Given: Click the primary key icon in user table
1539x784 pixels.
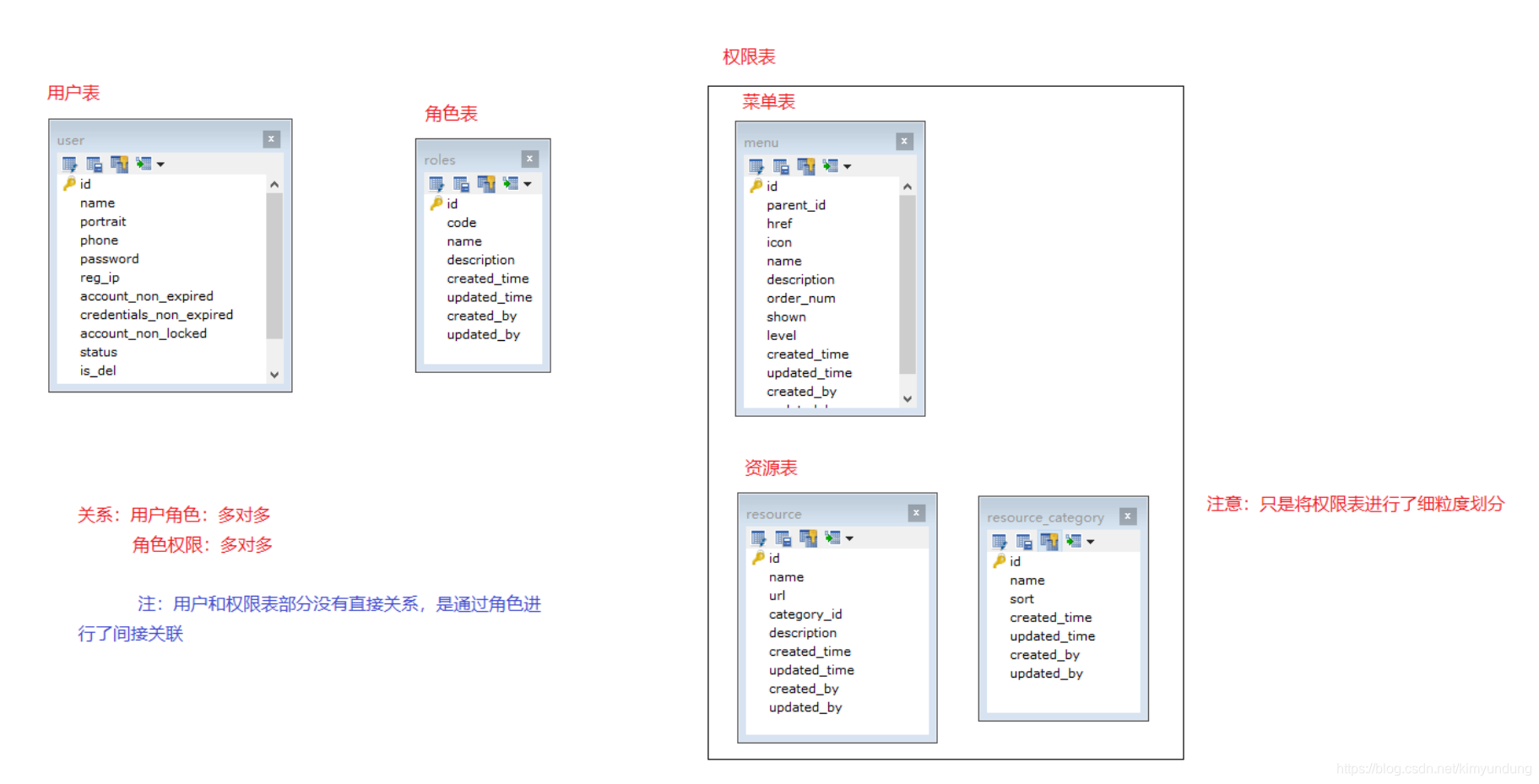Looking at the screenshot, I should (69, 184).
